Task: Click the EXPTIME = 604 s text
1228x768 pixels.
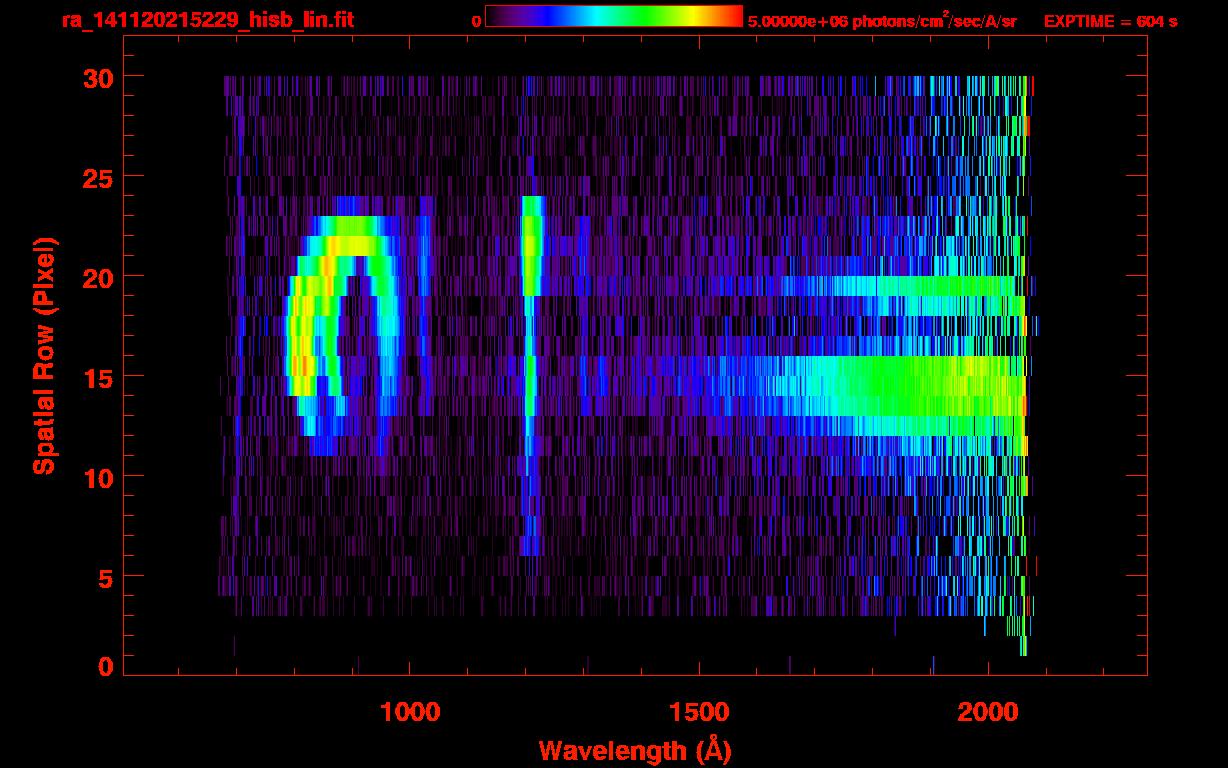Action: [1110, 21]
